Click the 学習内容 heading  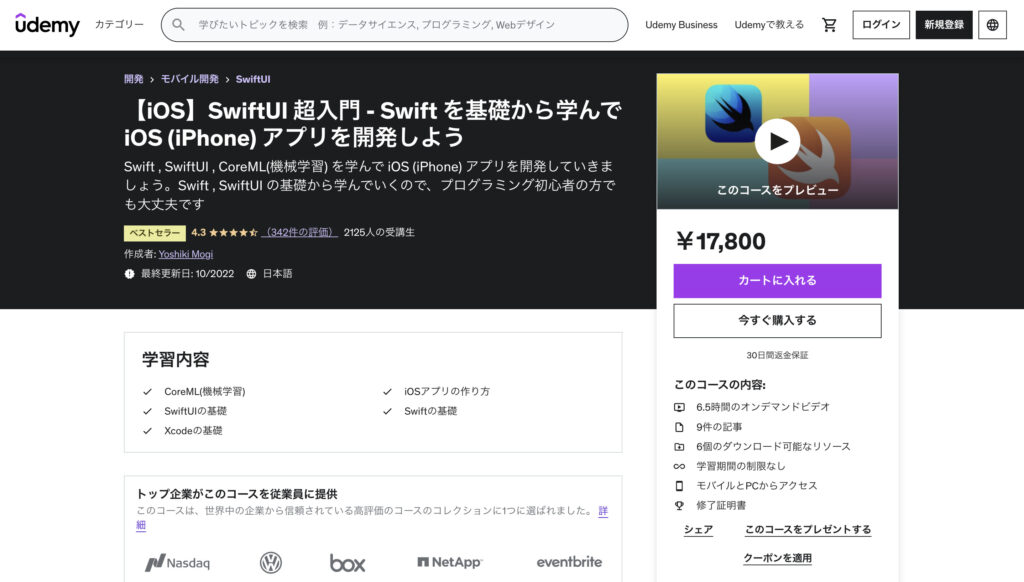(x=176, y=359)
